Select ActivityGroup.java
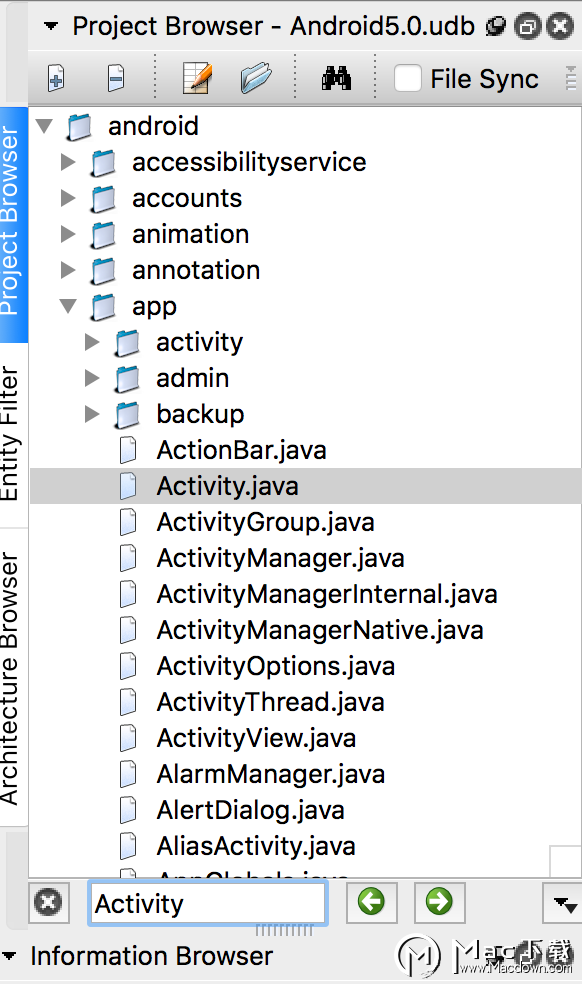Viewport: 582px width, 984px height. tap(266, 522)
